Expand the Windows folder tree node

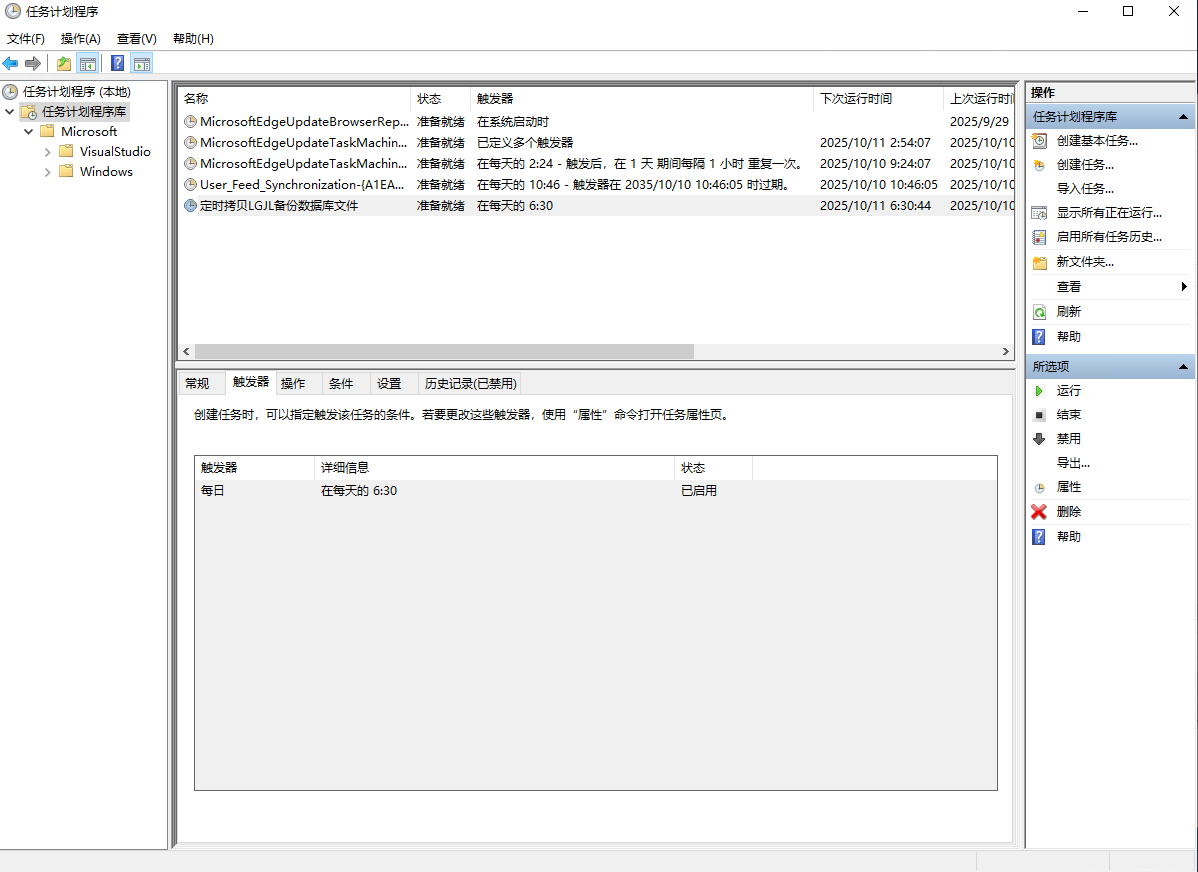tap(47, 172)
